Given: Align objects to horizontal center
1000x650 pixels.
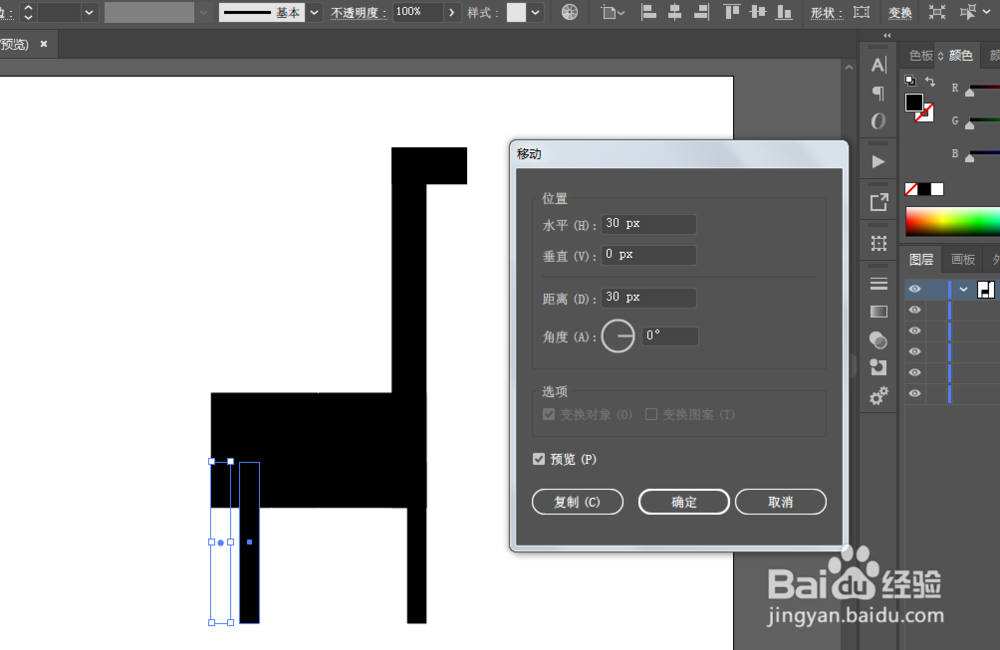Looking at the screenshot, I should (x=675, y=12).
